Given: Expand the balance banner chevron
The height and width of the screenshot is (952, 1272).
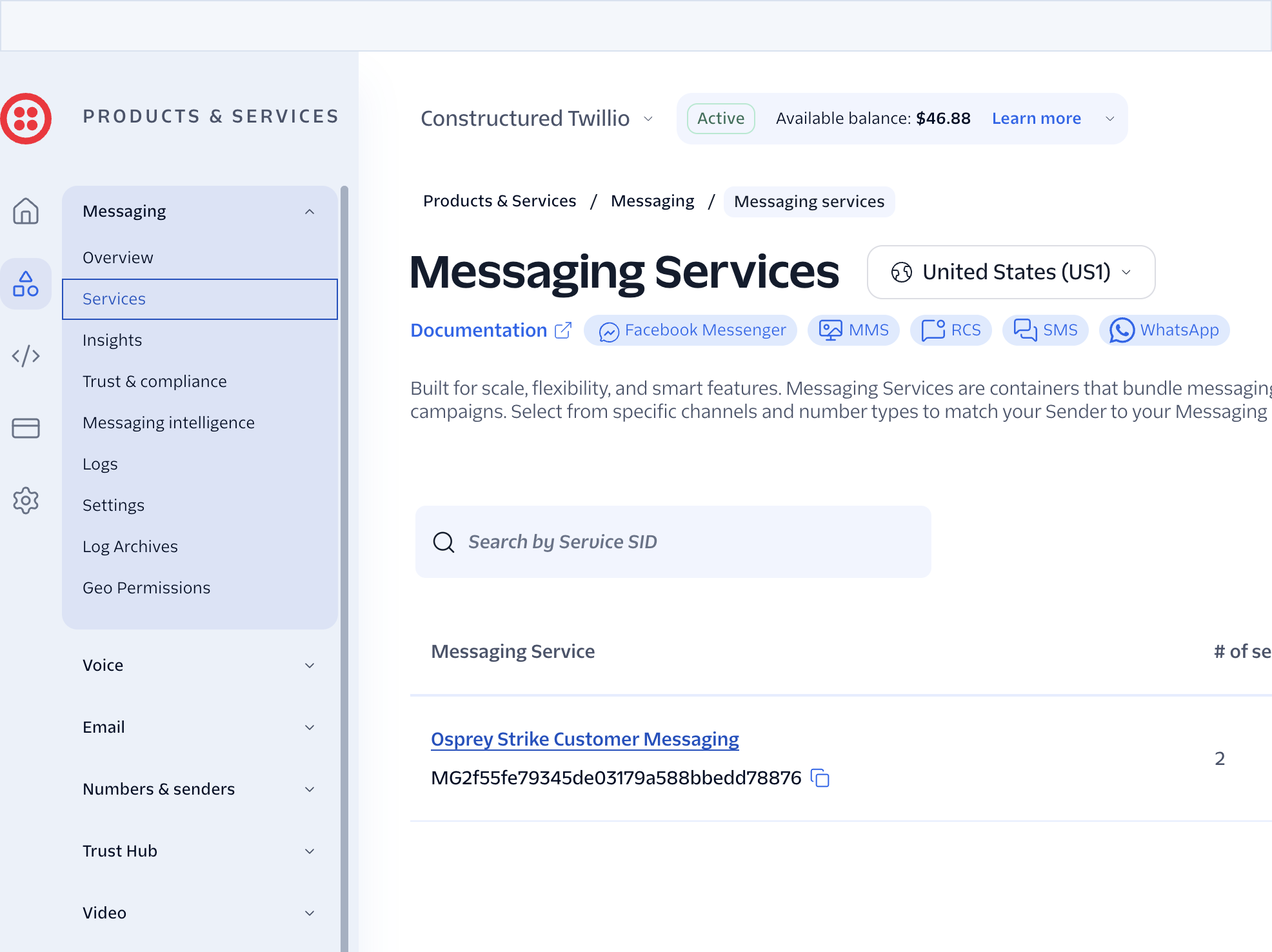Looking at the screenshot, I should tap(1110, 119).
